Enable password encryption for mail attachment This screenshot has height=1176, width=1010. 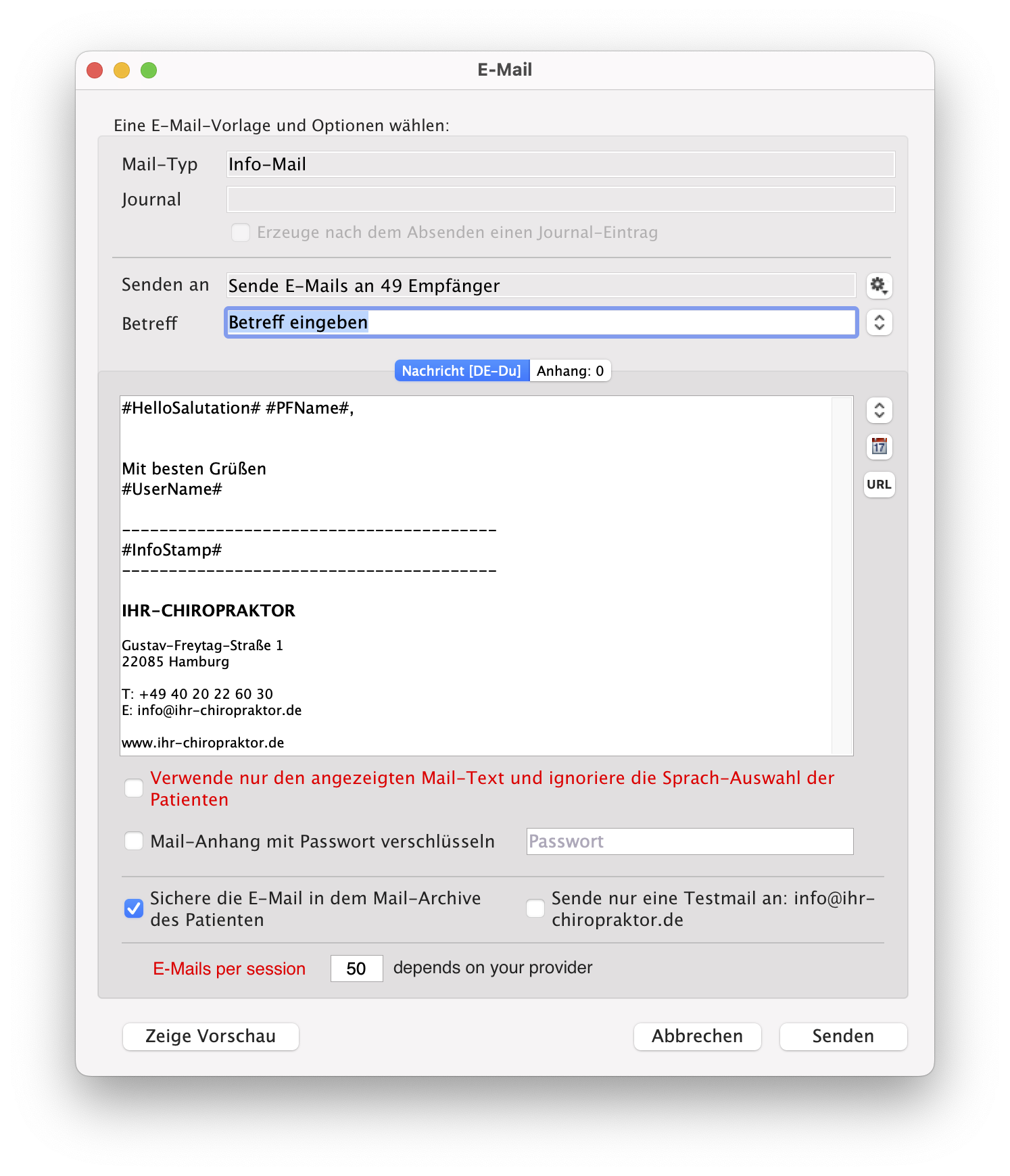point(134,841)
